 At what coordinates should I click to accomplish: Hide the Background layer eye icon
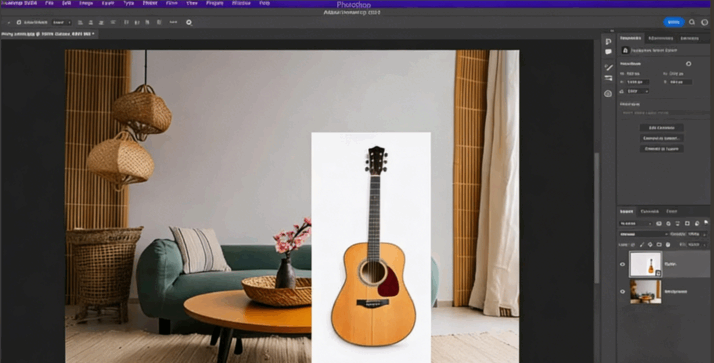622,291
